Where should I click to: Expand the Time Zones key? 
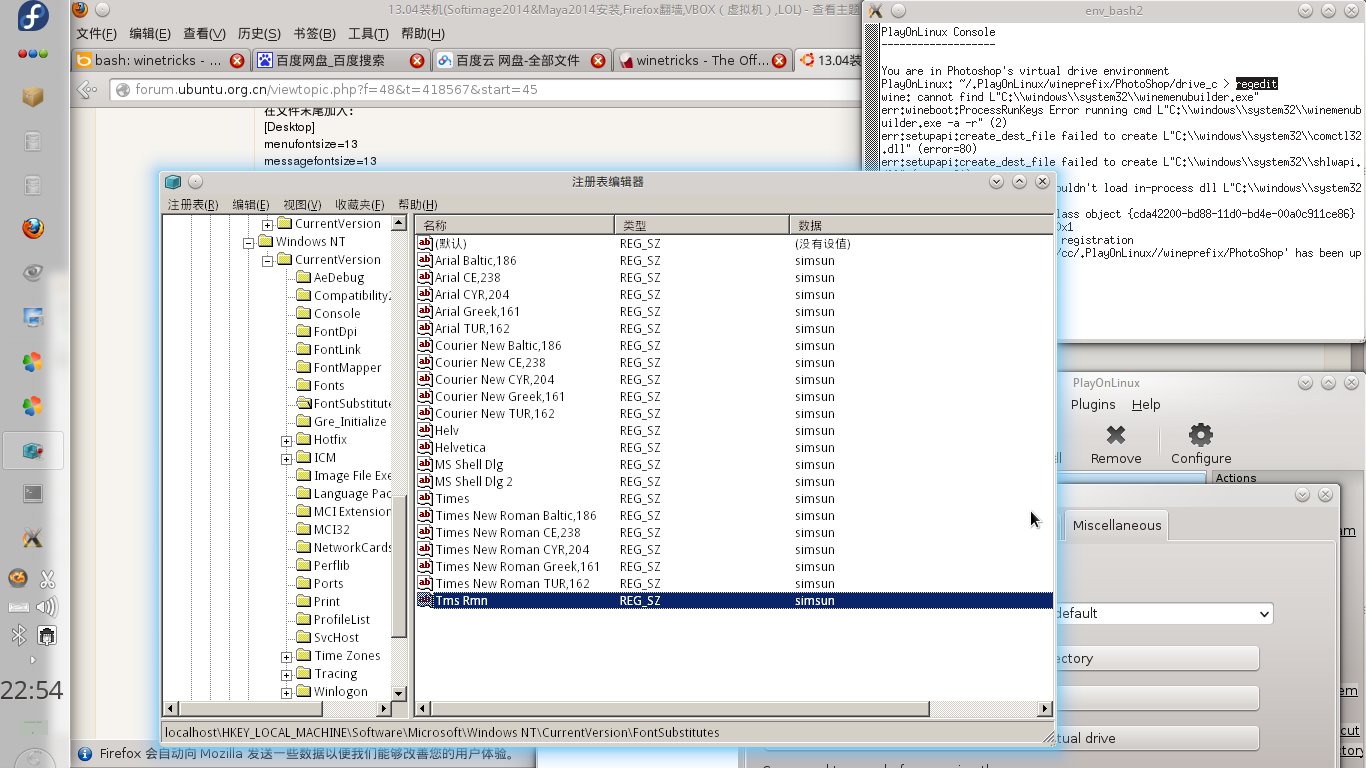point(287,655)
